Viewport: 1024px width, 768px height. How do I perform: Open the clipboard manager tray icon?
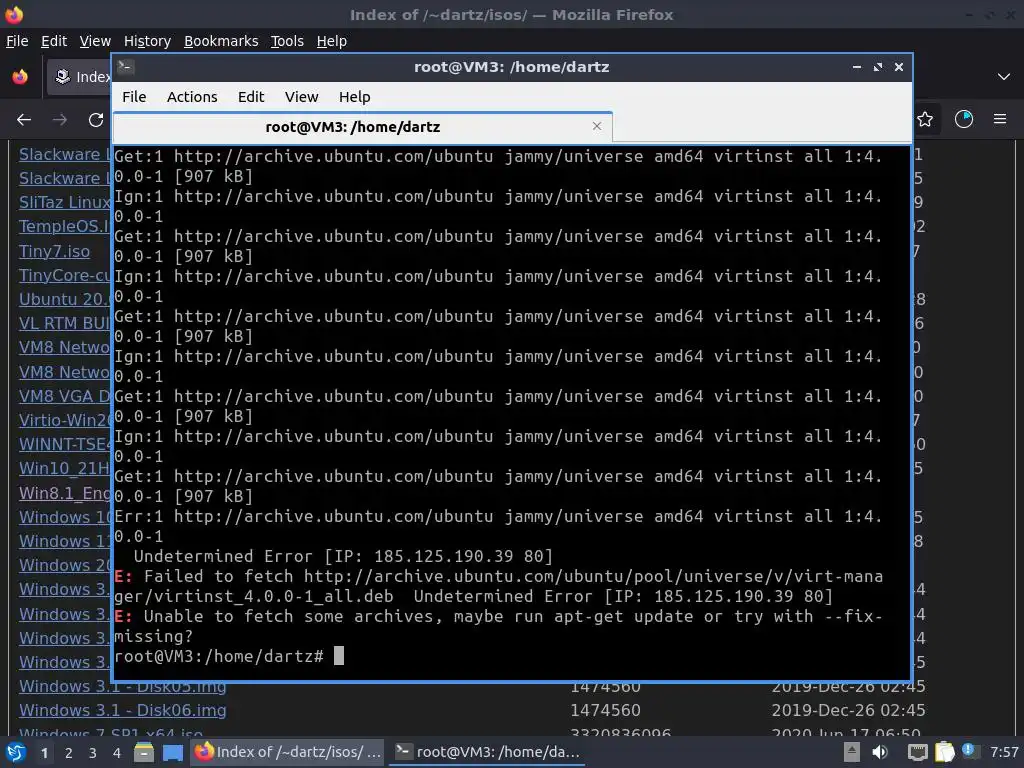944,752
